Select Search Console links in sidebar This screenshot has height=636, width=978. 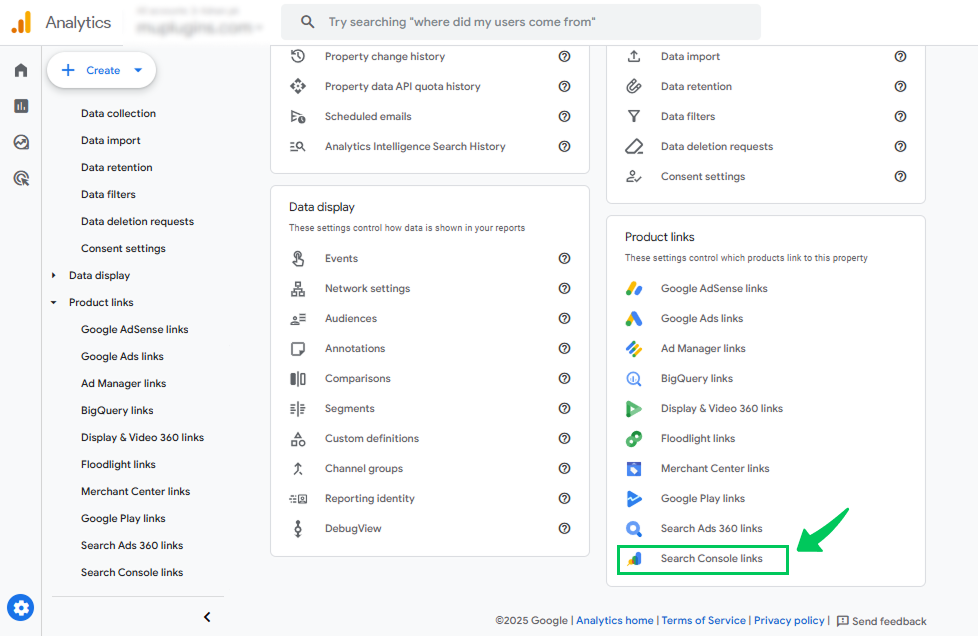(132, 572)
